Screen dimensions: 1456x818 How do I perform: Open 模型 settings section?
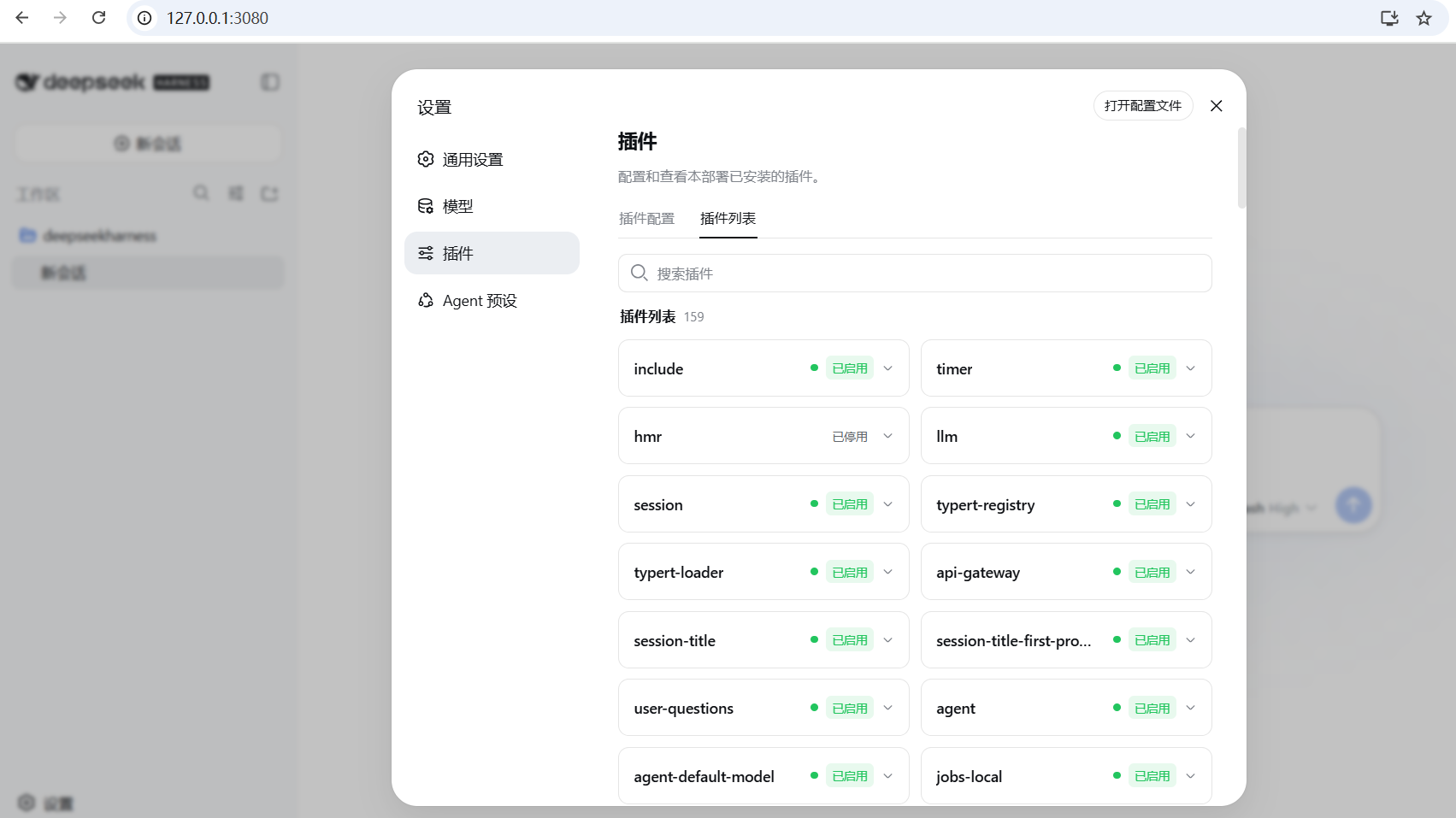coord(492,206)
